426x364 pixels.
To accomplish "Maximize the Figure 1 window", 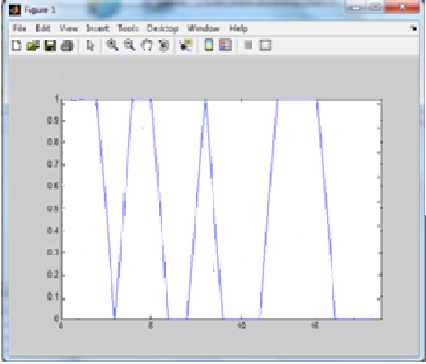I will tap(375, 7).
